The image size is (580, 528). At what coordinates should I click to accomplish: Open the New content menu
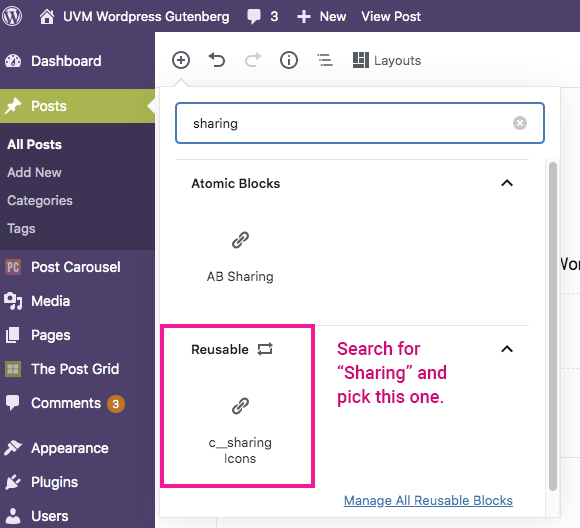click(321, 16)
